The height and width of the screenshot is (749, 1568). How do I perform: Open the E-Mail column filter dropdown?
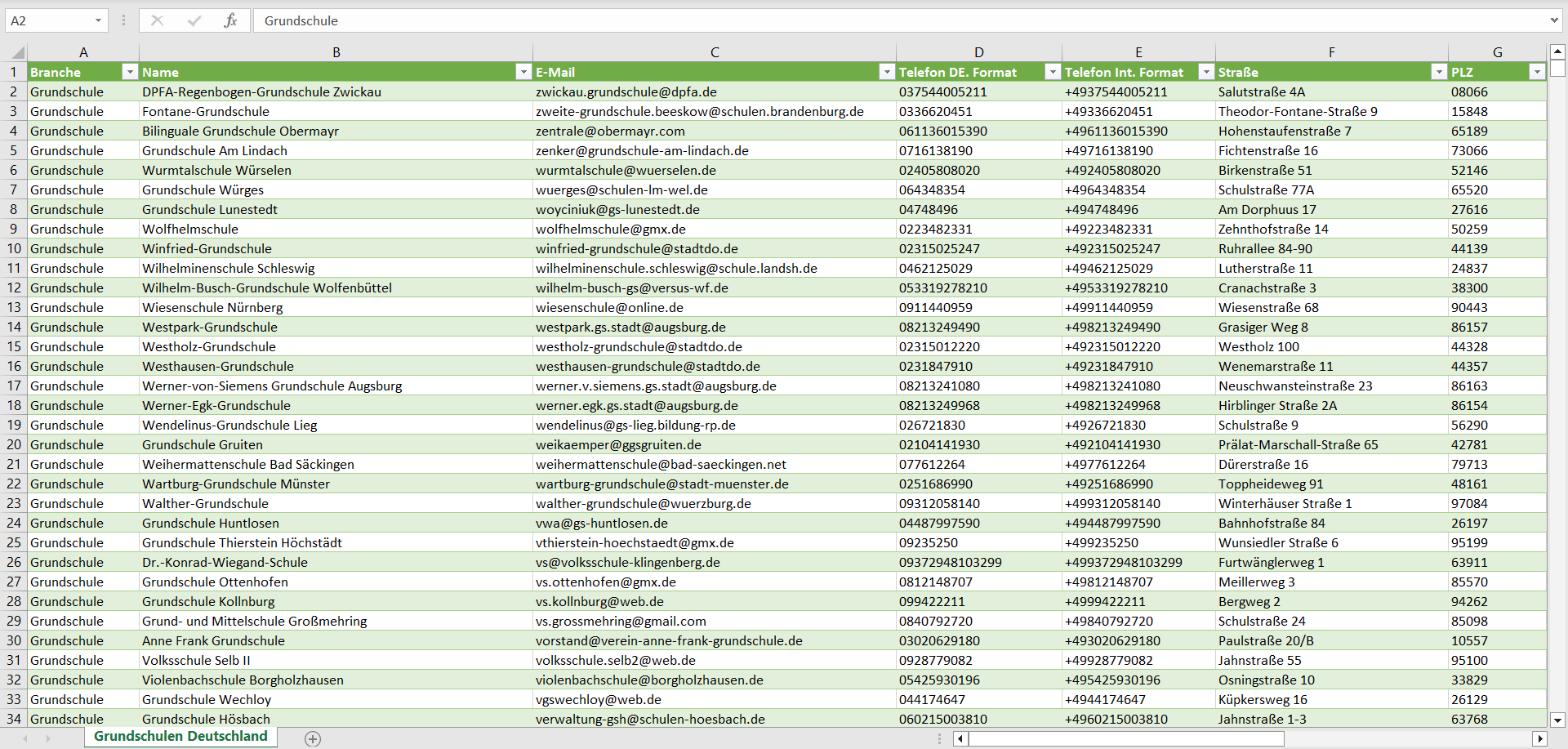point(887,72)
